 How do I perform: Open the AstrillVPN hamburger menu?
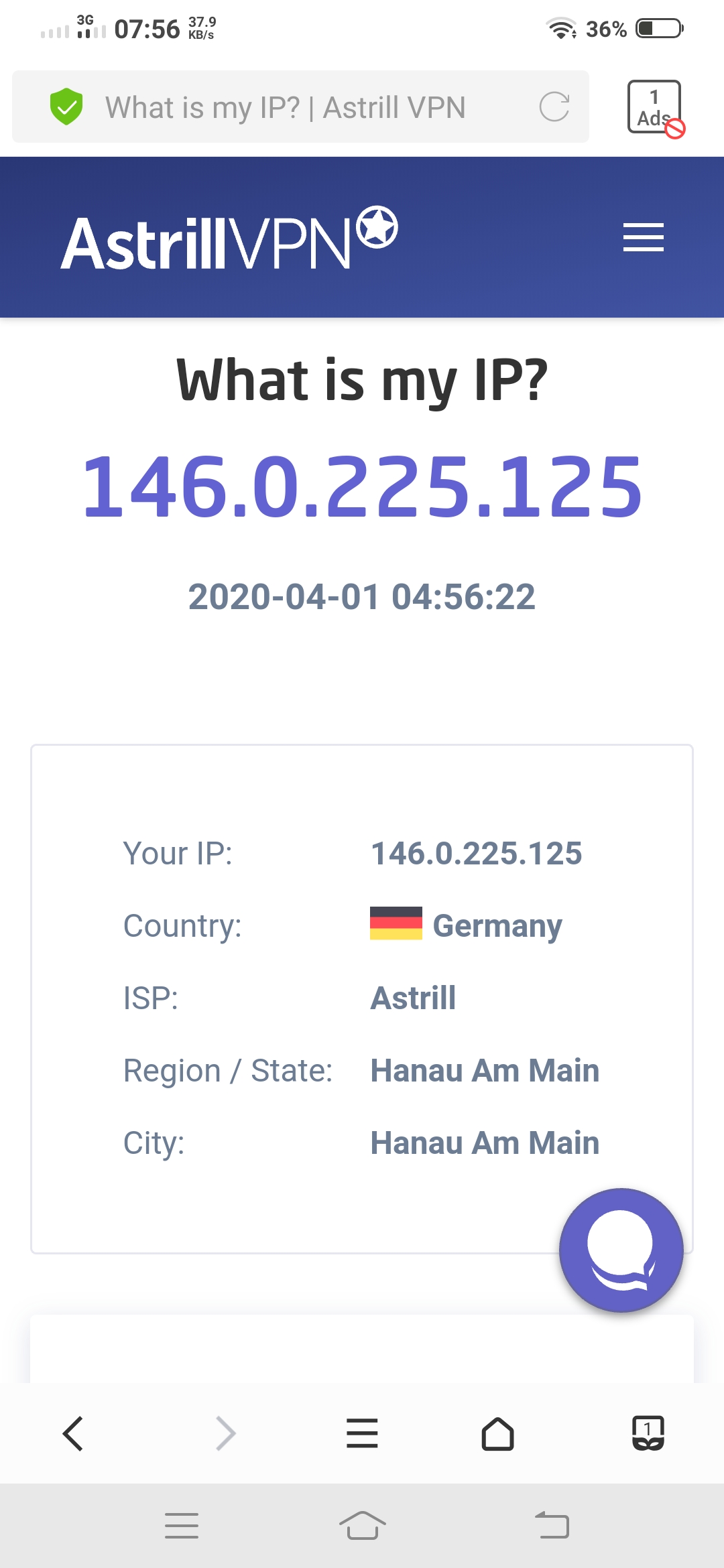643,237
